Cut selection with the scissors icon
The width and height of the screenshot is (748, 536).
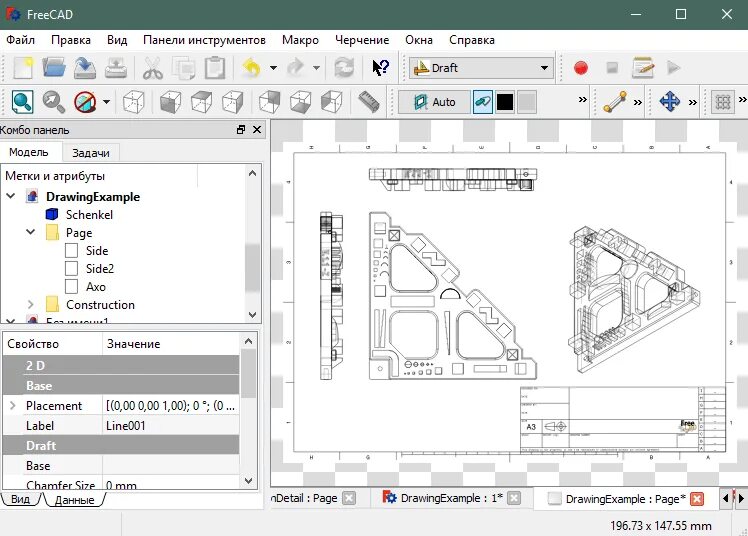coord(153,68)
